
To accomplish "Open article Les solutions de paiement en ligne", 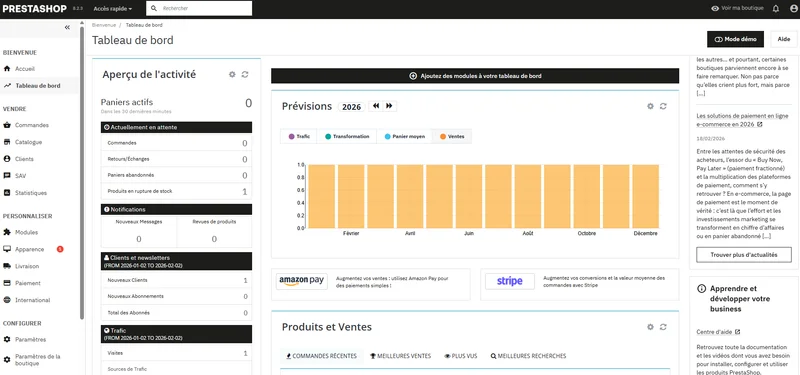I will tap(742, 120).
